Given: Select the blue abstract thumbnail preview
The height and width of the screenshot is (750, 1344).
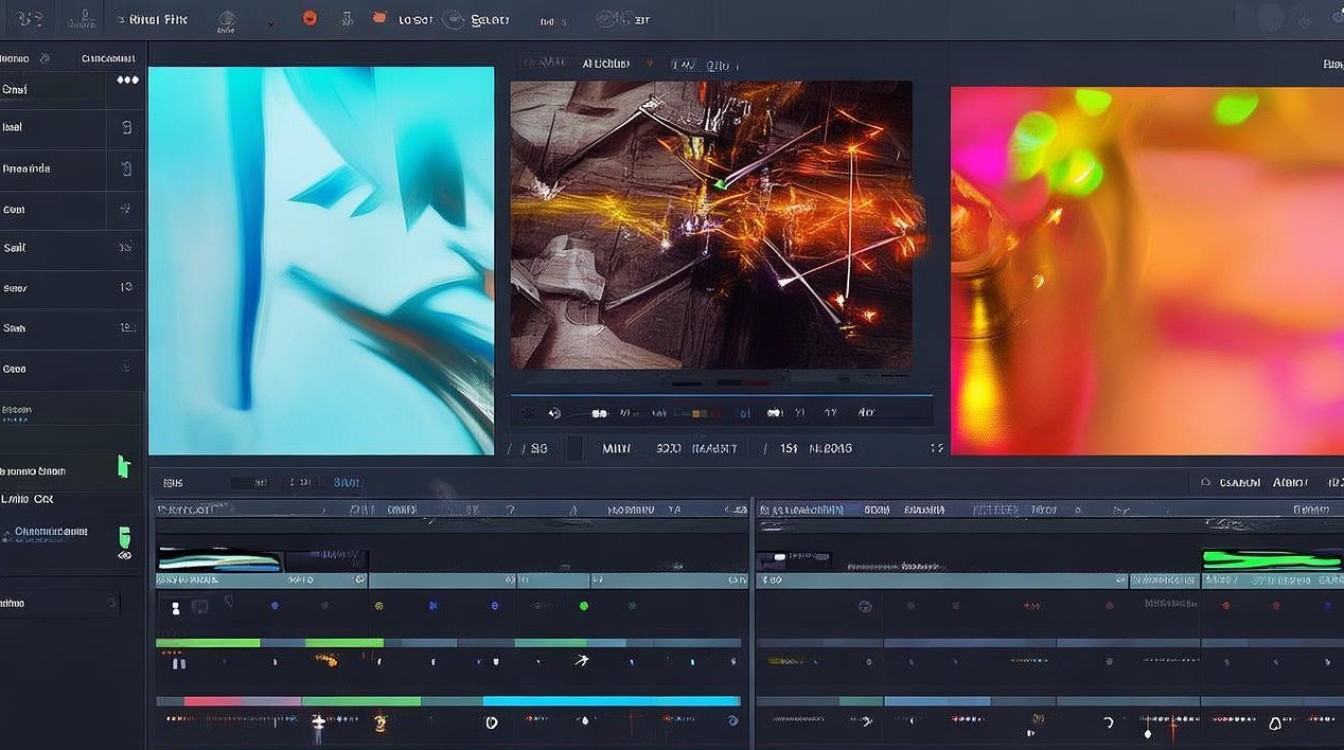Looking at the screenshot, I should (x=321, y=261).
